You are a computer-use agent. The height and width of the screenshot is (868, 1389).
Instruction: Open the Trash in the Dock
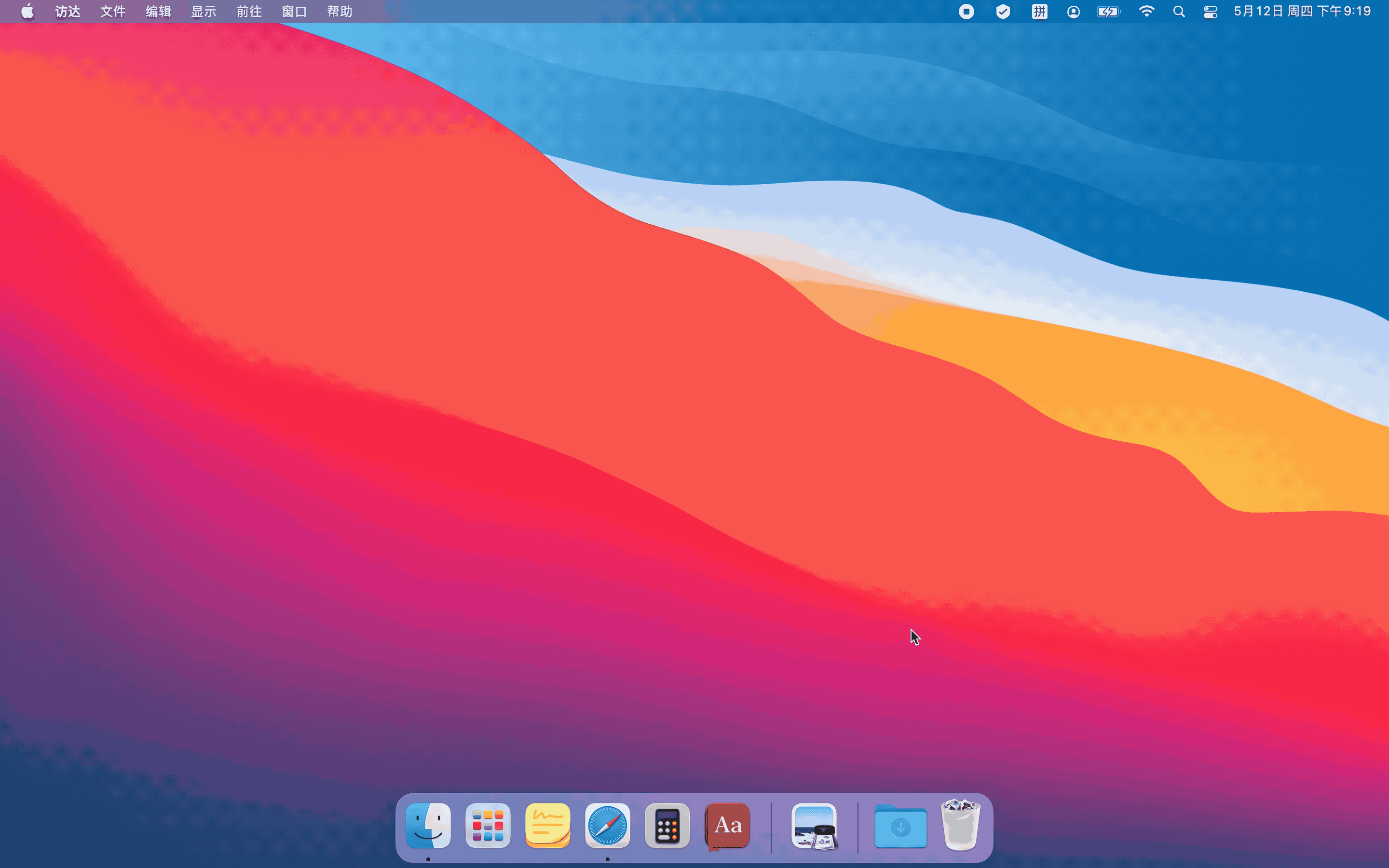point(960,825)
